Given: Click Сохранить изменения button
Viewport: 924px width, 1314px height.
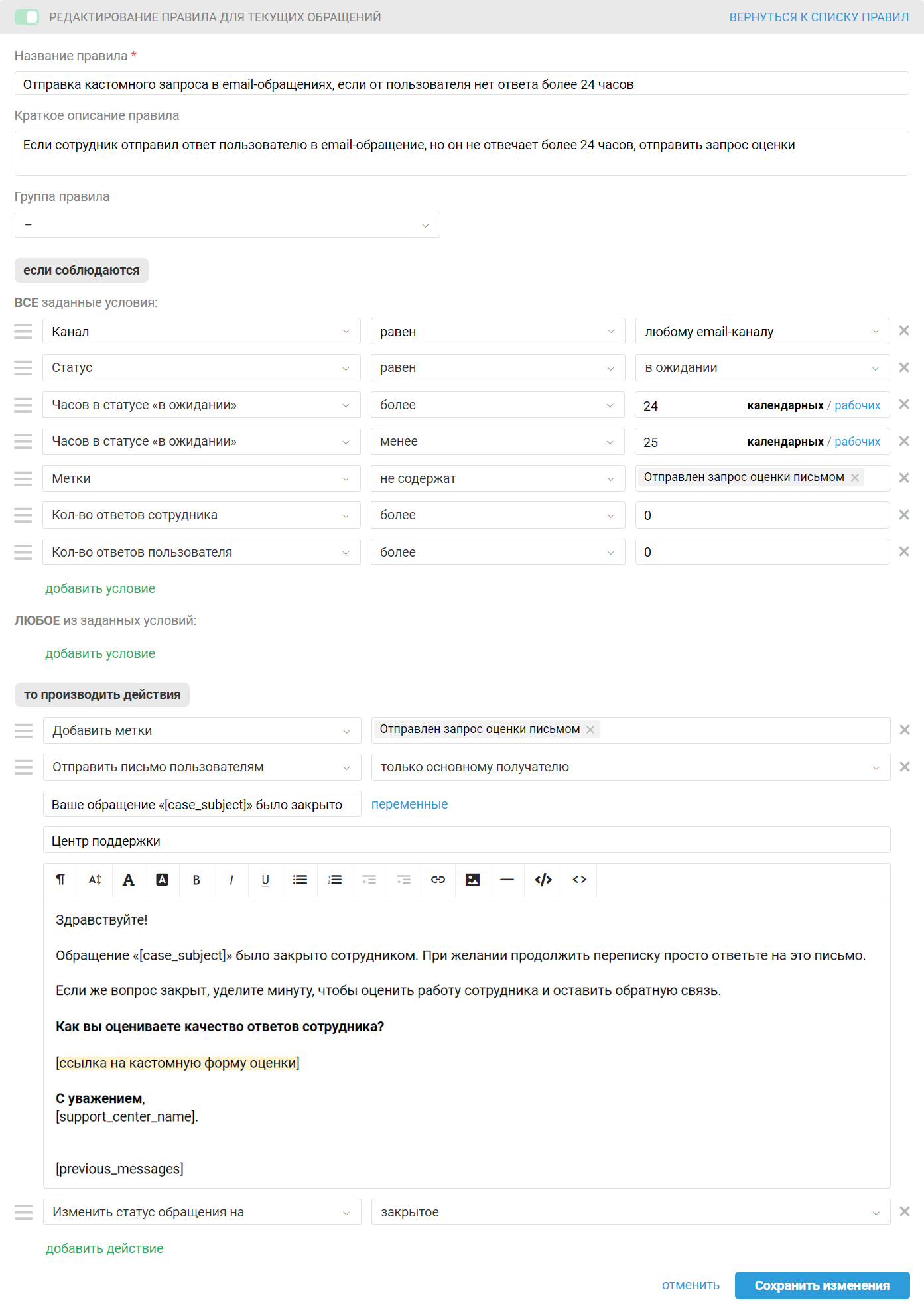Looking at the screenshot, I should pos(822,1285).
